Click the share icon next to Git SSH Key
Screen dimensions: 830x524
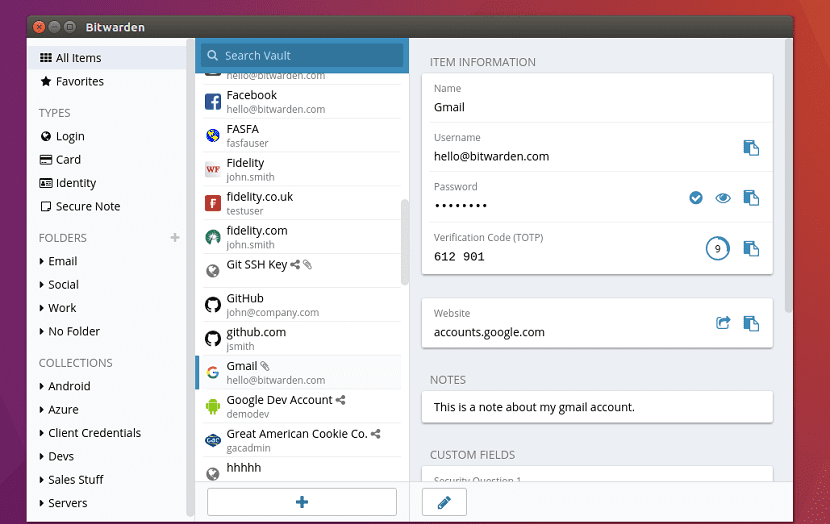pyautogui.click(x=295, y=264)
